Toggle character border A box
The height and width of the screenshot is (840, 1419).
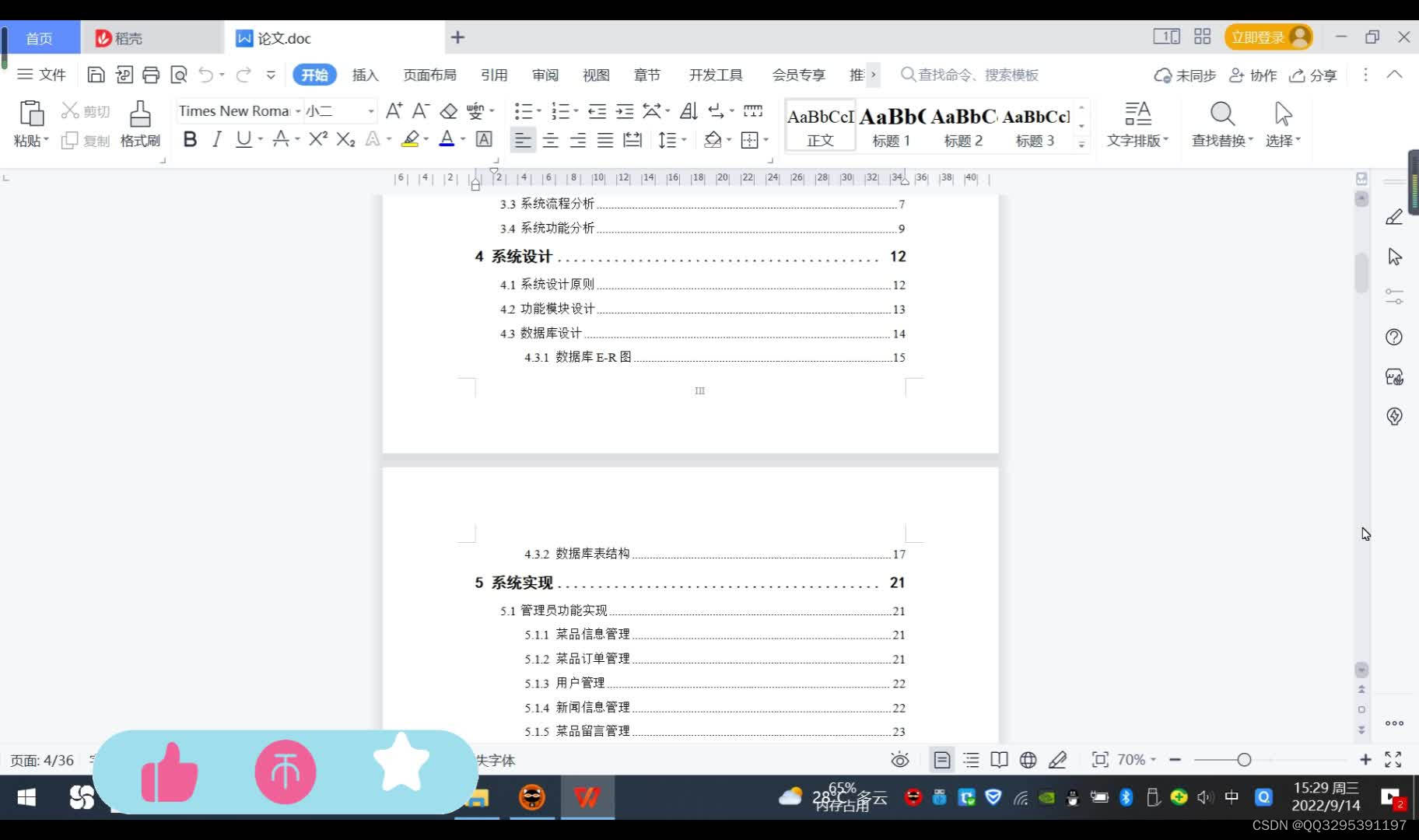coord(484,139)
